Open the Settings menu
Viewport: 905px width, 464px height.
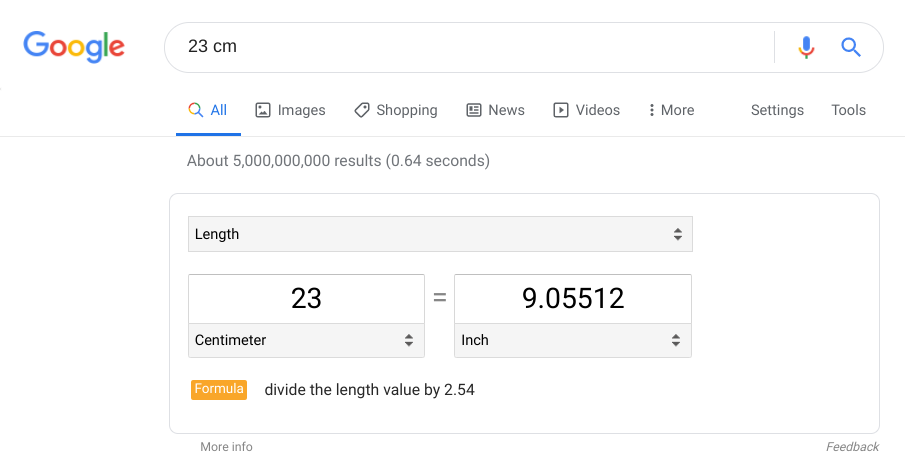[x=777, y=110]
